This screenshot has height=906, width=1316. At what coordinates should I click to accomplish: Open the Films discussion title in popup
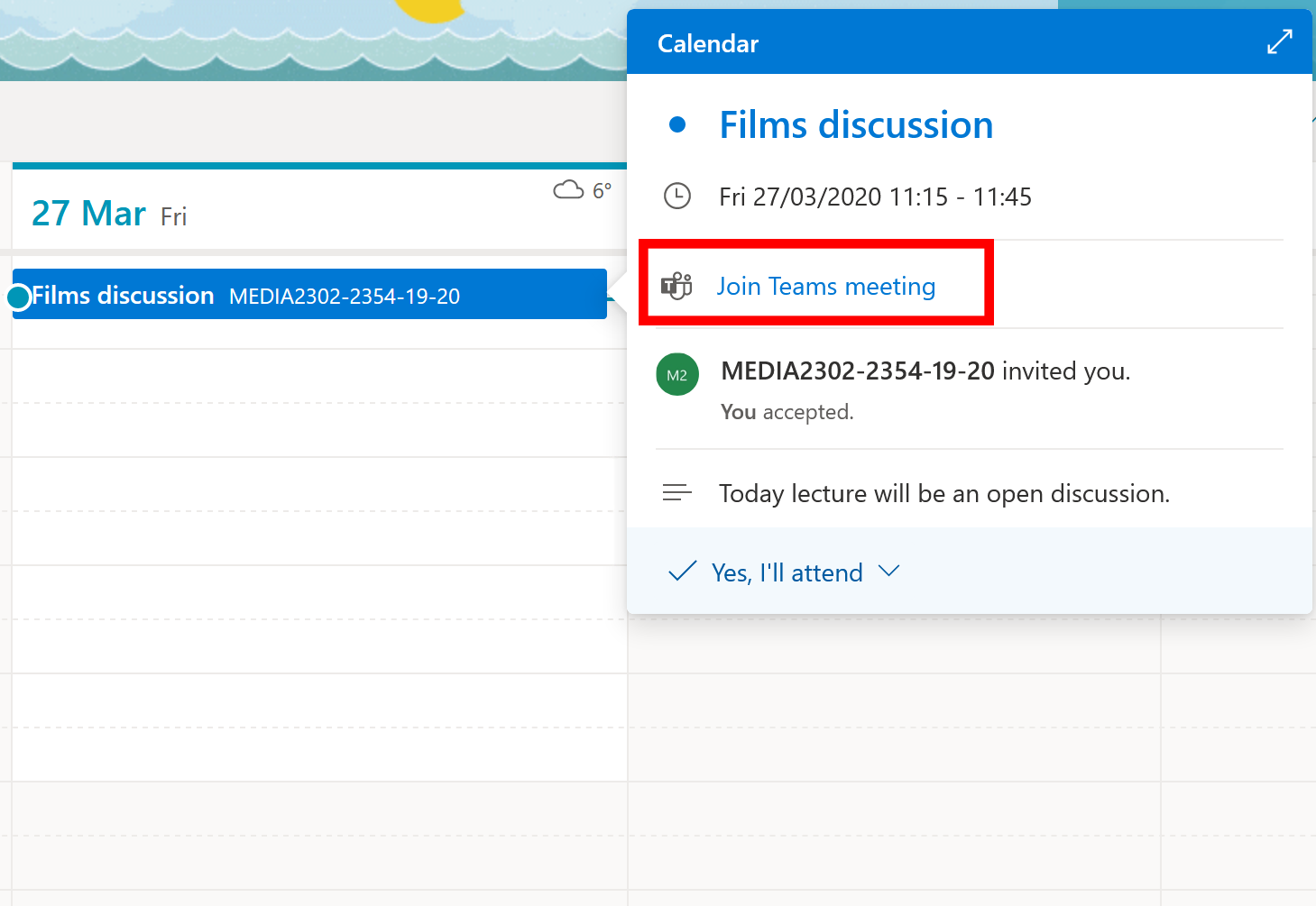[856, 124]
